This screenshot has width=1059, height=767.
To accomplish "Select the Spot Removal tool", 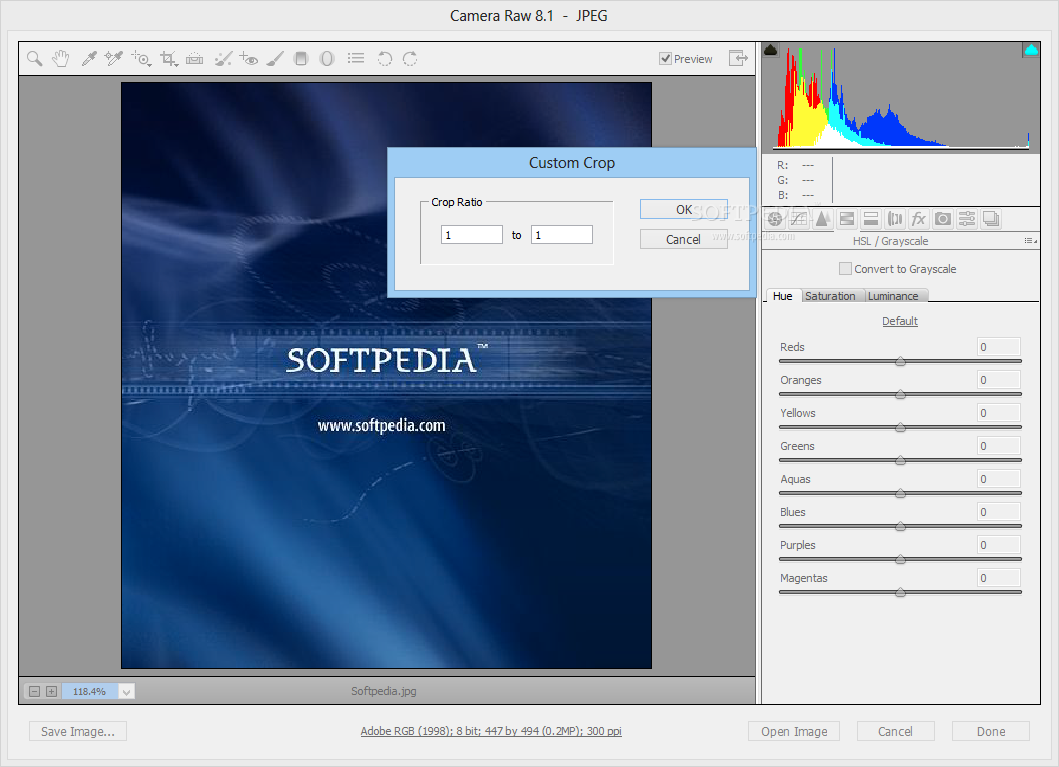I will tap(223, 59).
